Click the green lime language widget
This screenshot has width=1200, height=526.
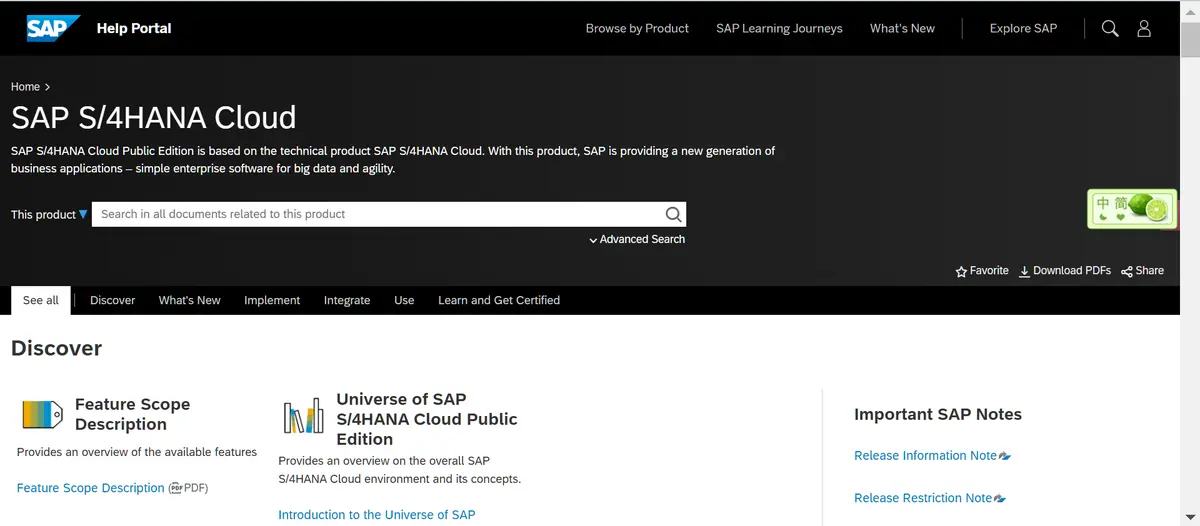coord(1132,208)
